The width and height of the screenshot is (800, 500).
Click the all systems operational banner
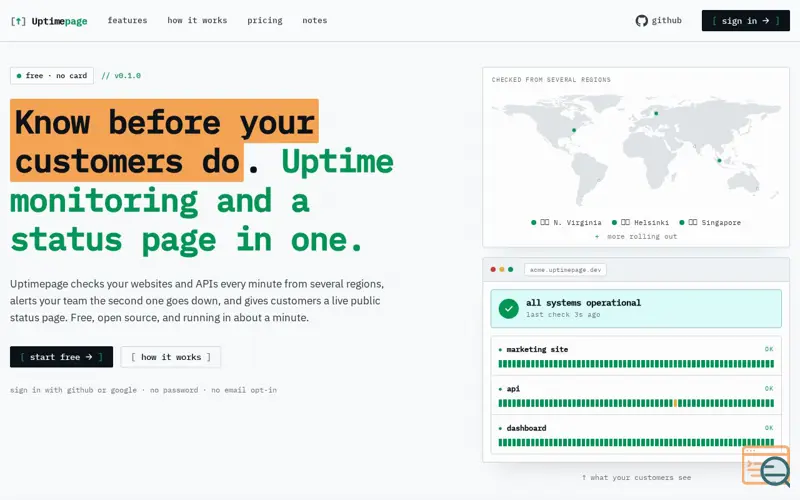[x=636, y=308]
